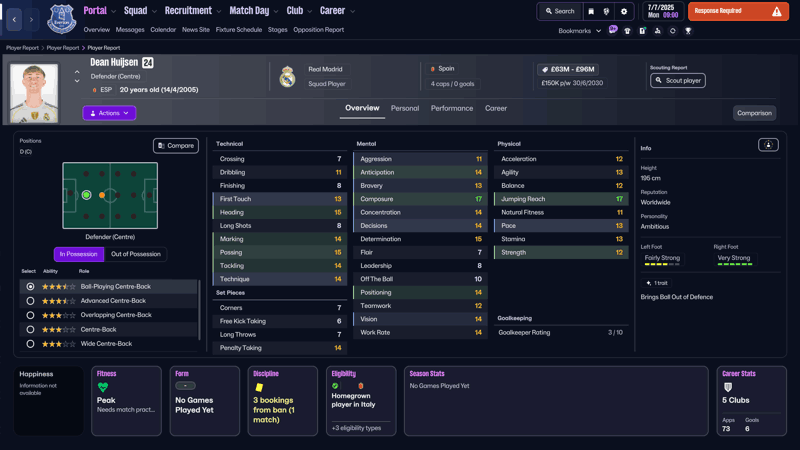Switch to the Performance tab
Viewport: 800px width, 450px height.
[x=452, y=108]
